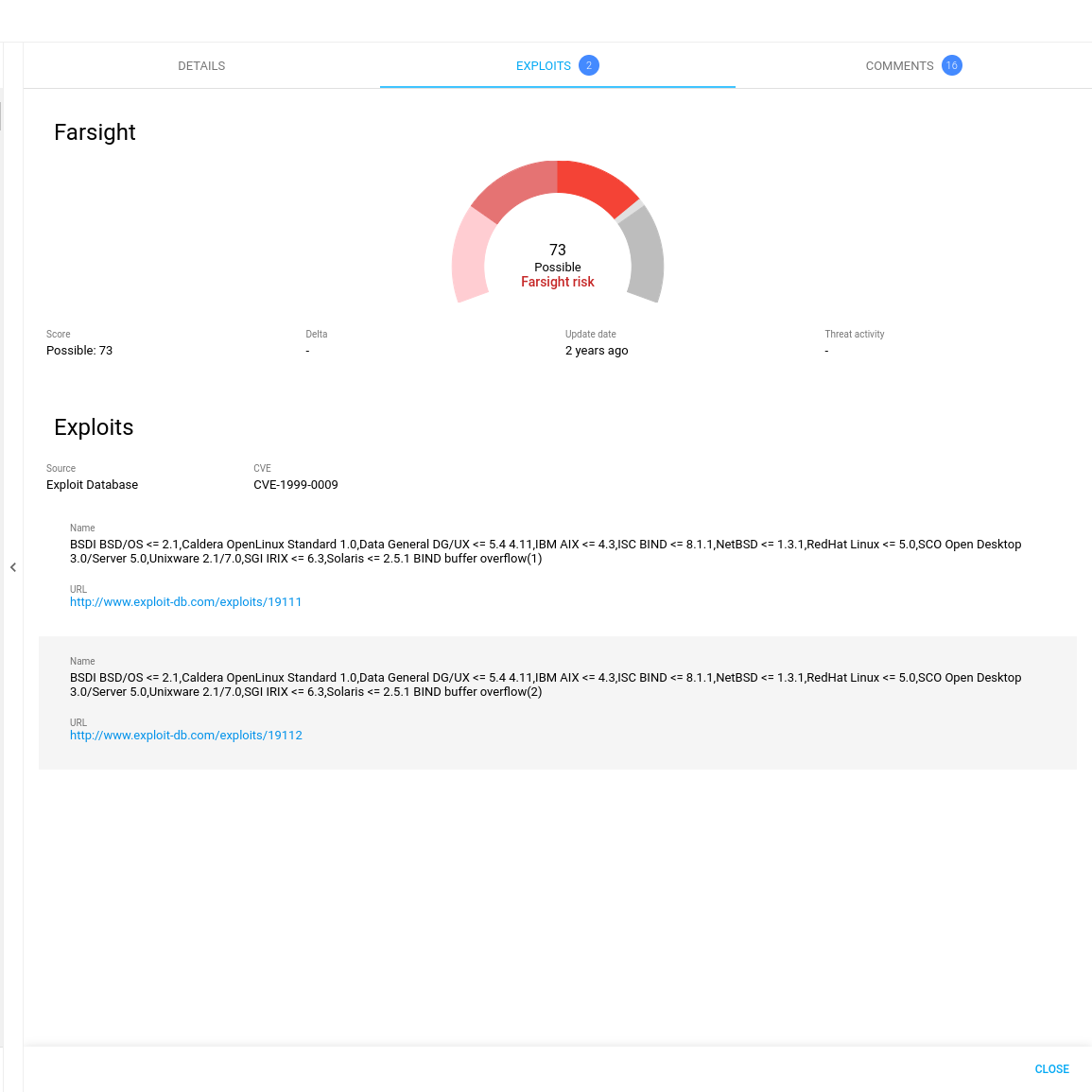
Task: Click the red Farsight risk label
Action: (558, 282)
